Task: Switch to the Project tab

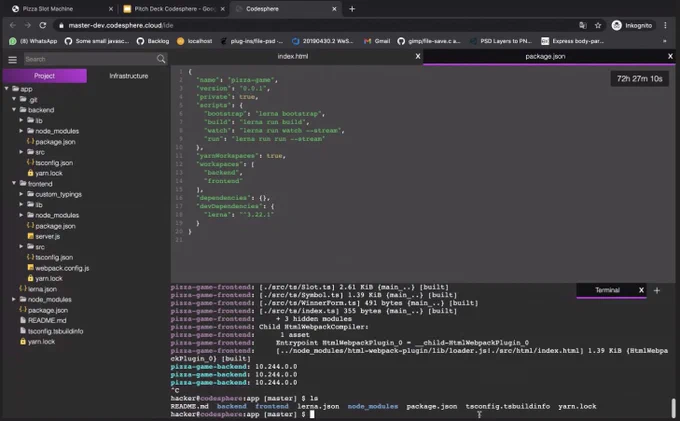Action: [x=45, y=76]
